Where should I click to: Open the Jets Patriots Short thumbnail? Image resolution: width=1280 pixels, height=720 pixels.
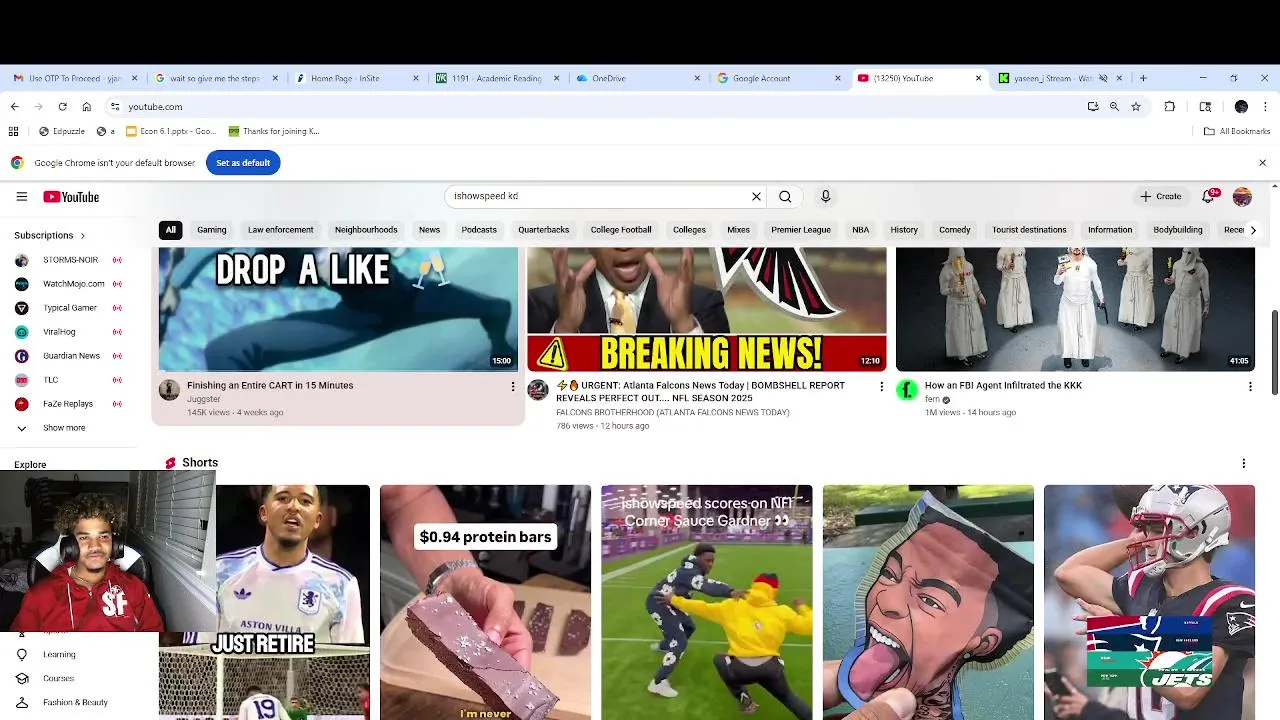1149,602
